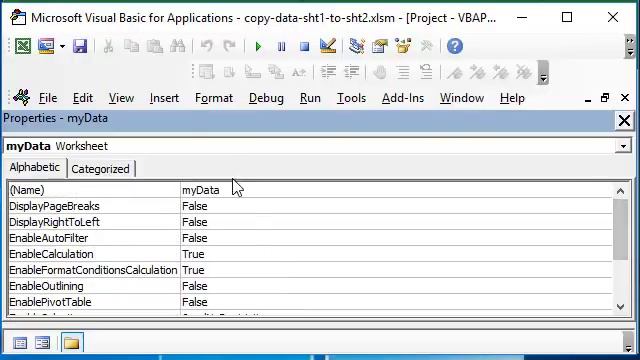Select the DisplayRightToLeft property row
640x360 pixels.
[310, 222]
